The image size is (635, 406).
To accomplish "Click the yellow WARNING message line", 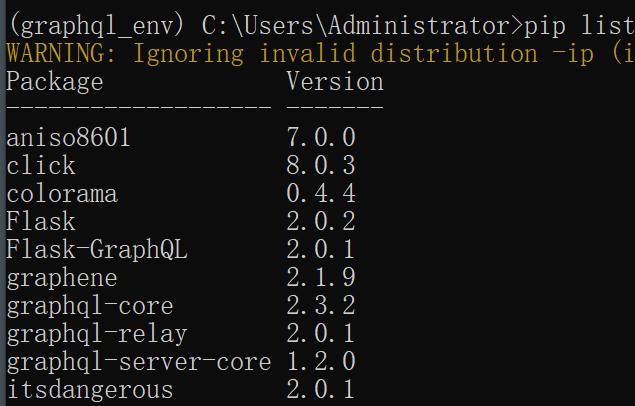I will coord(321,54).
